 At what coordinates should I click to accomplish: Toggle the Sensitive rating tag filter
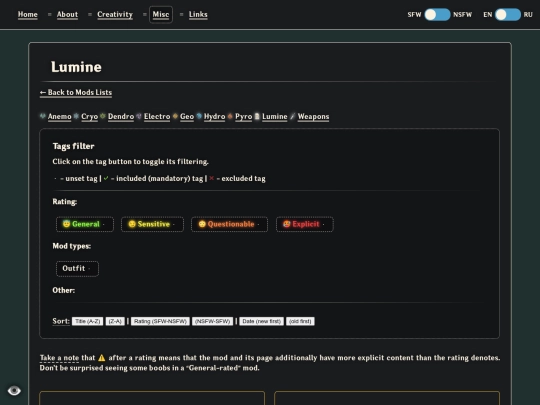[152, 224]
